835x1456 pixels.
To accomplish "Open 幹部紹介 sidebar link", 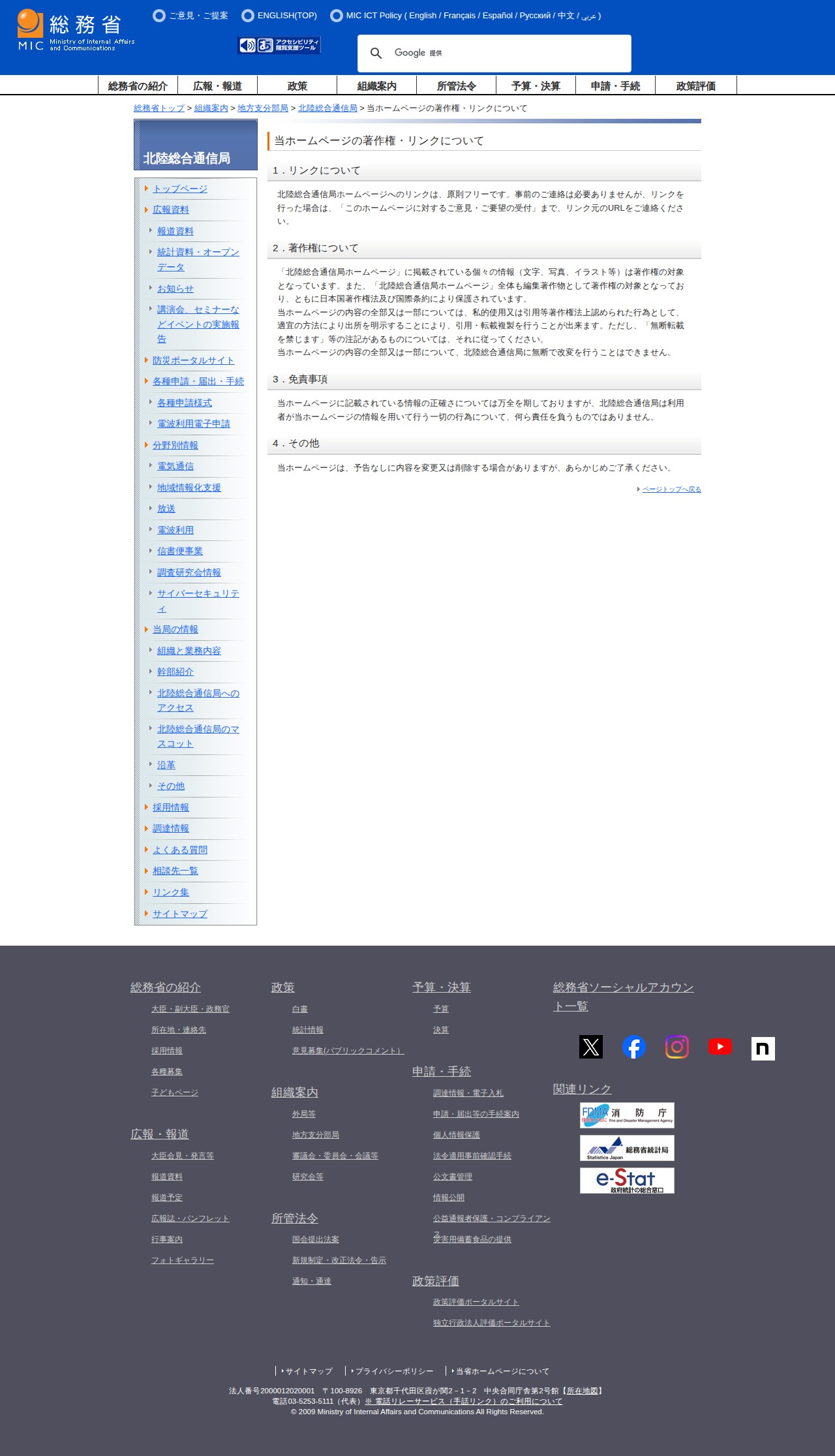I will pyautogui.click(x=175, y=672).
